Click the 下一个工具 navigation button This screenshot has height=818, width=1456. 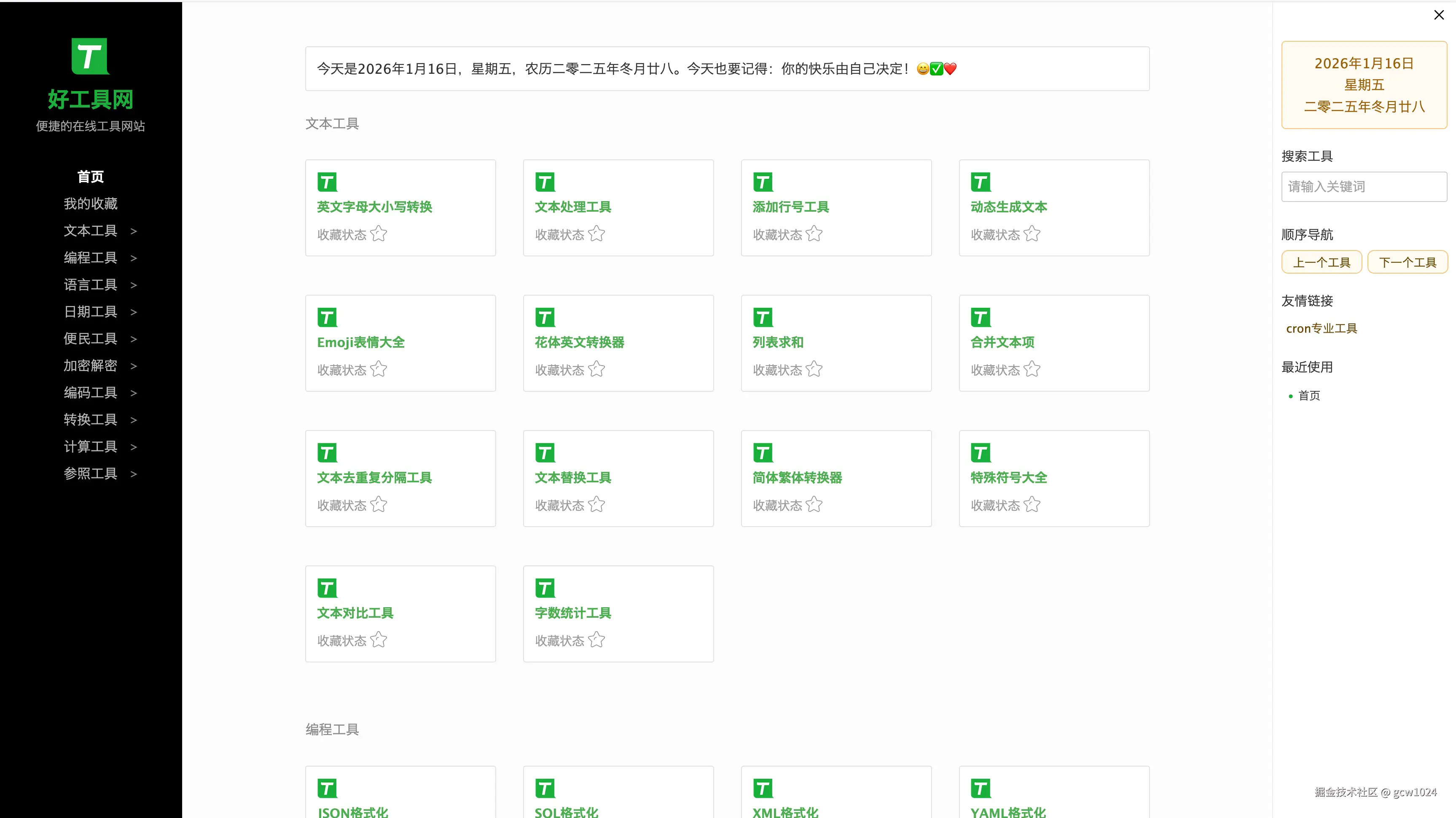point(1407,262)
